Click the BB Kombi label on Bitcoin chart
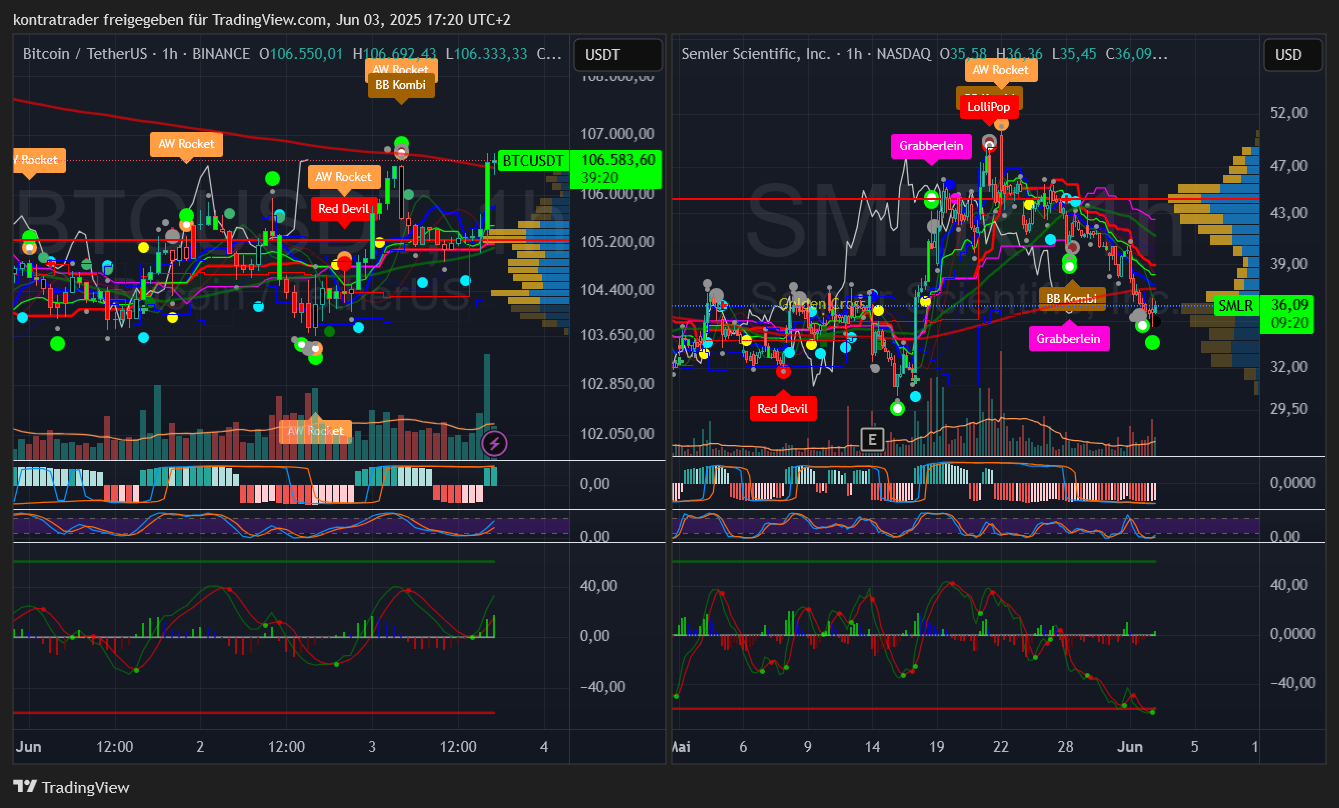The image size is (1339, 808). pos(401,86)
